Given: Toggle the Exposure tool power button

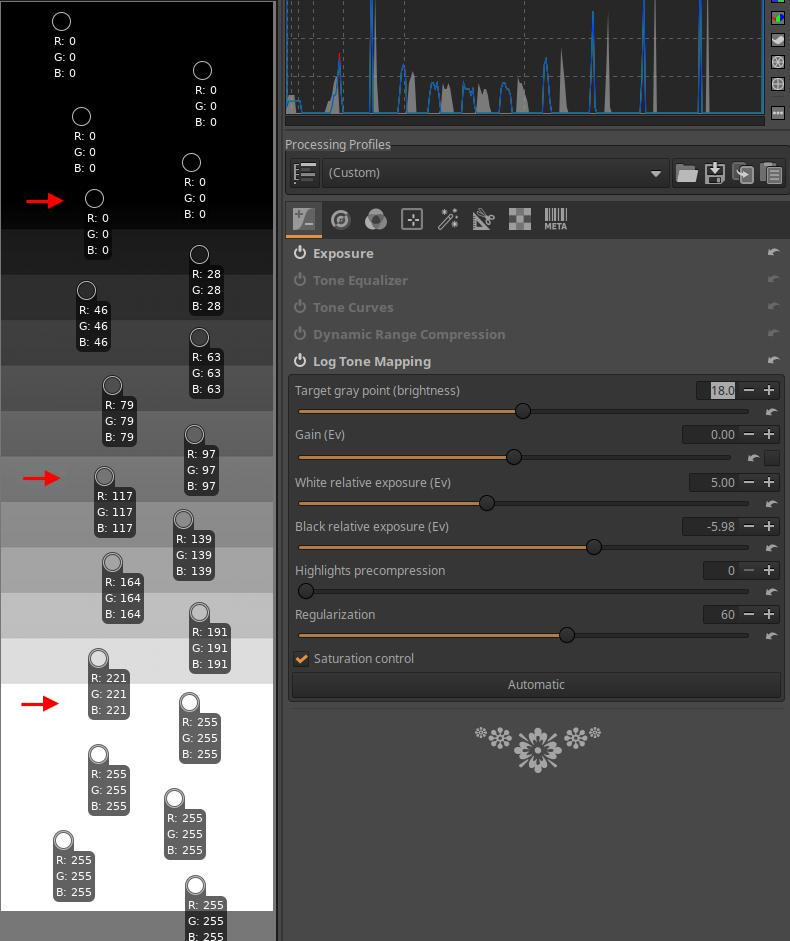Looking at the screenshot, I should [x=300, y=254].
